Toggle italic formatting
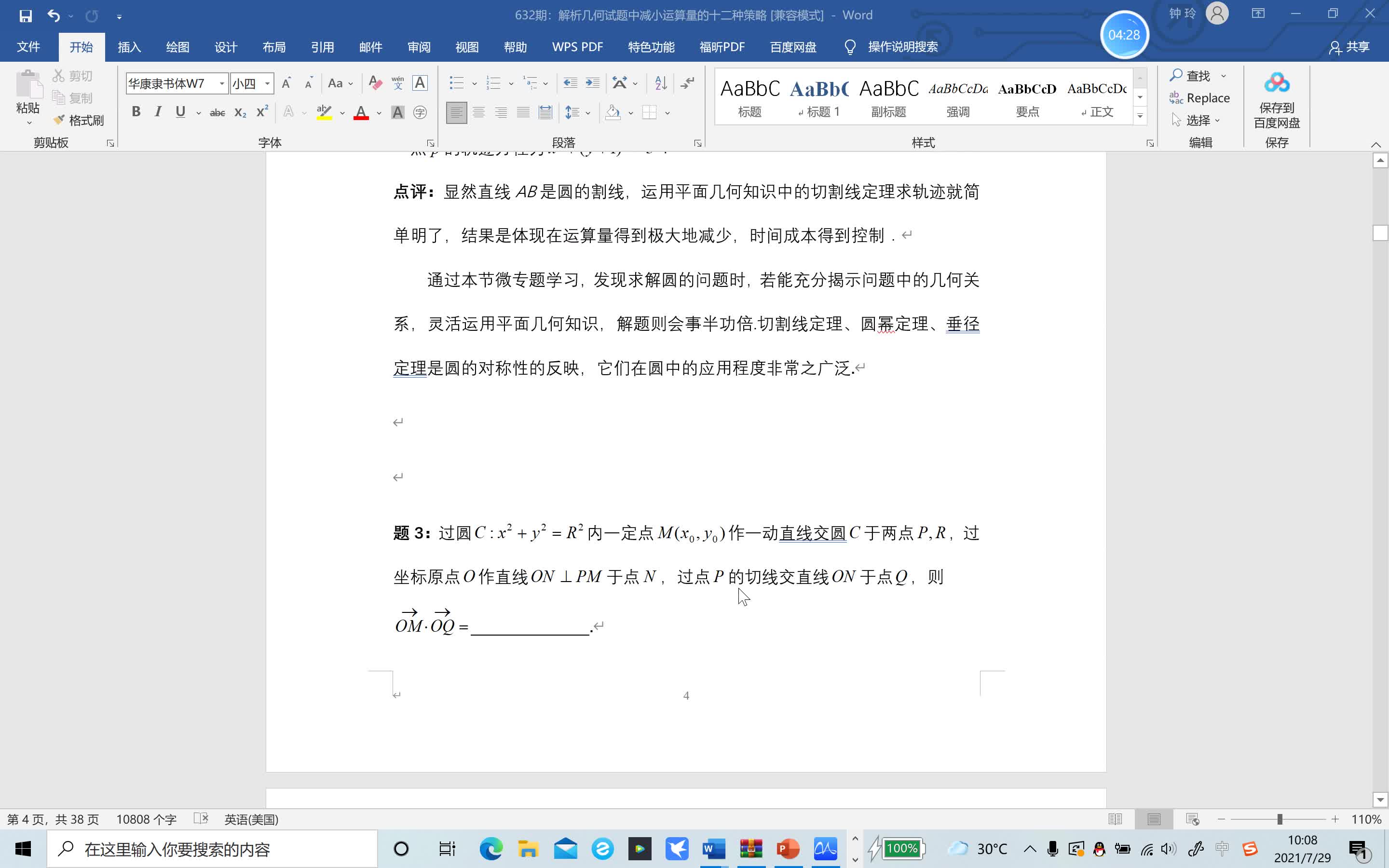The width and height of the screenshot is (1389, 868). point(157,111)
